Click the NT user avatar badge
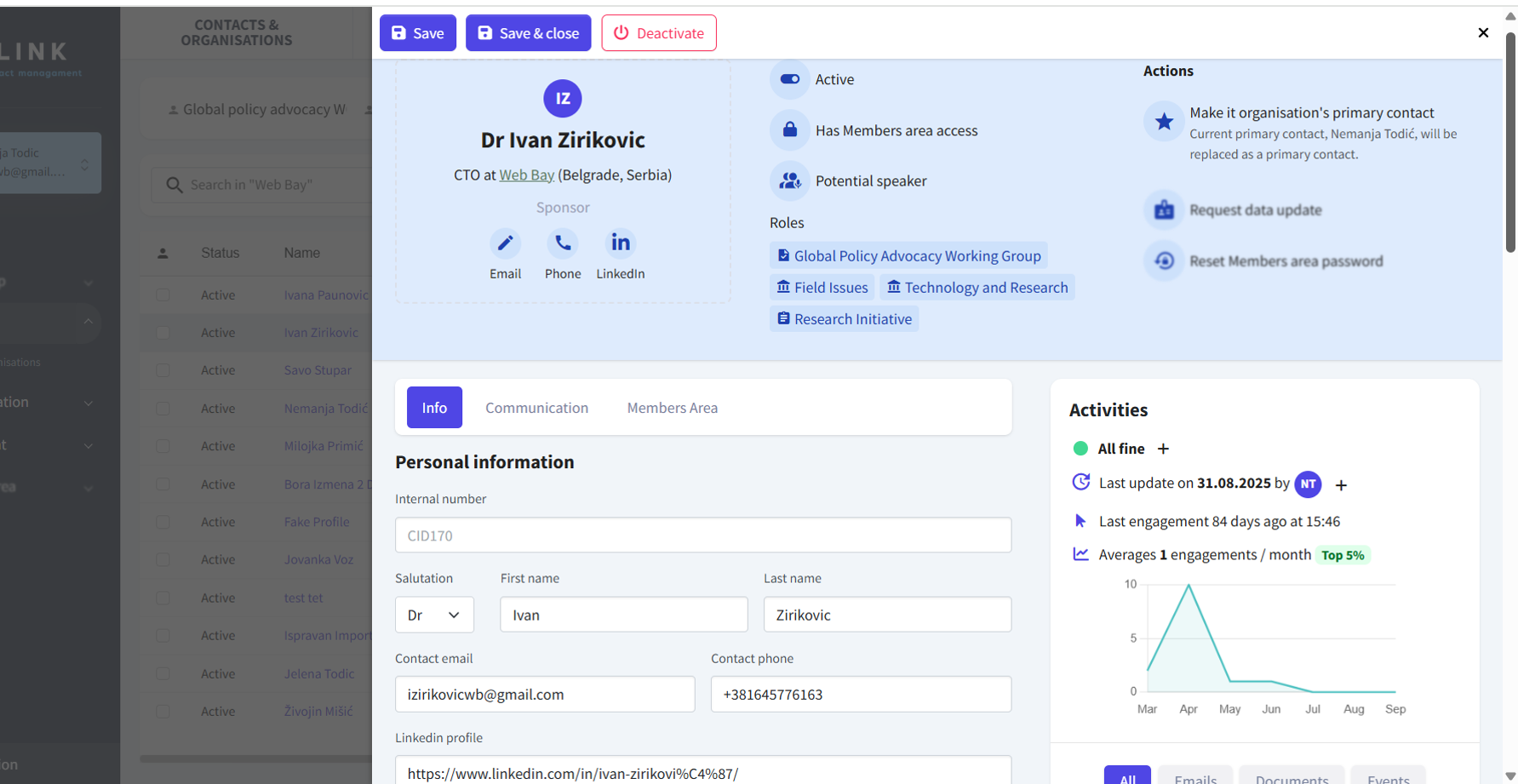This screenshot has width=1518, height=784. click(x=1309, y=484)
